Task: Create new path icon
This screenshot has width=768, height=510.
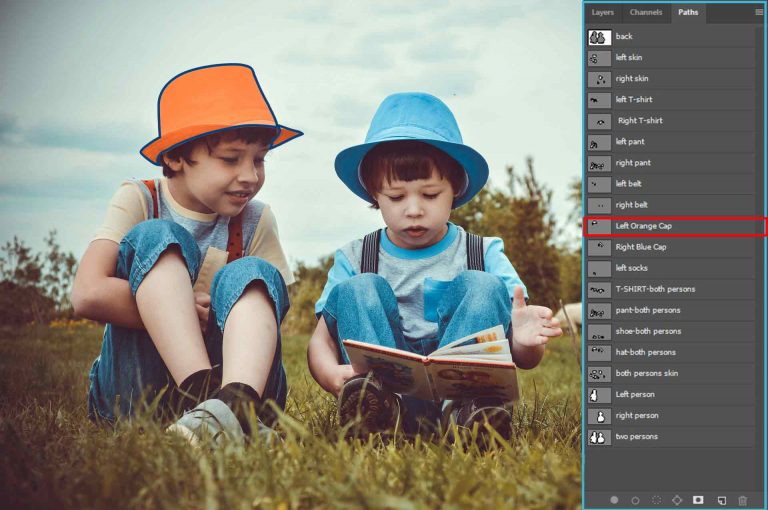Action: (722, 500)
